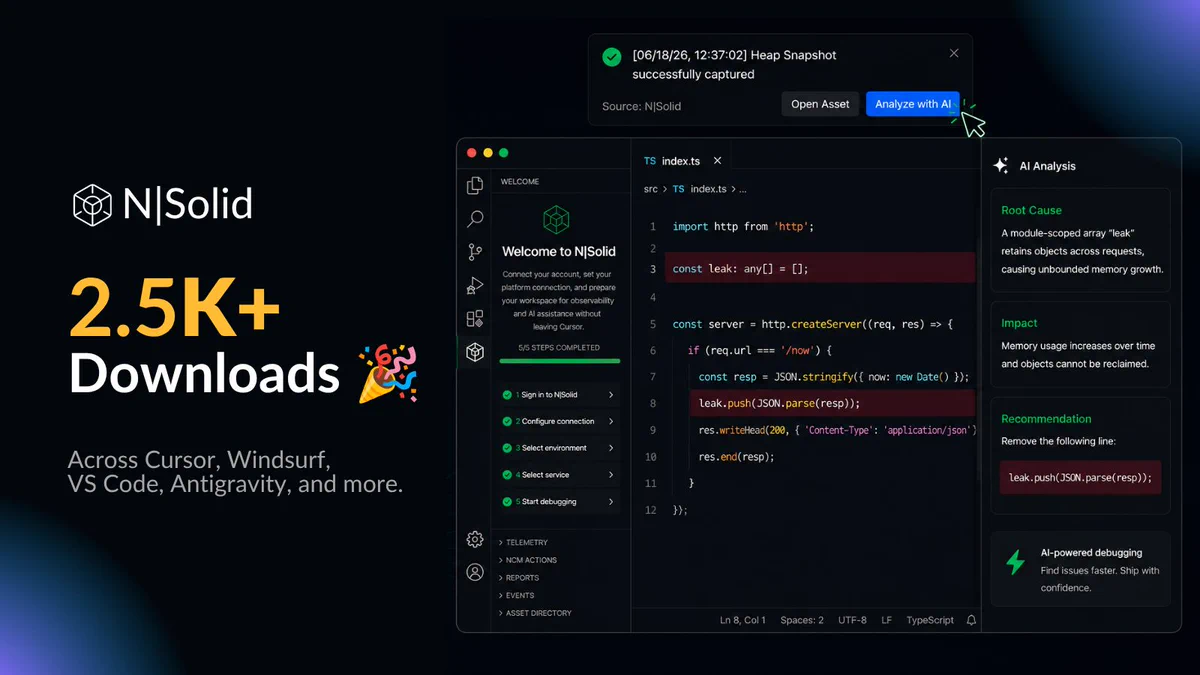Click the green check for Select environment

(507, 448)
